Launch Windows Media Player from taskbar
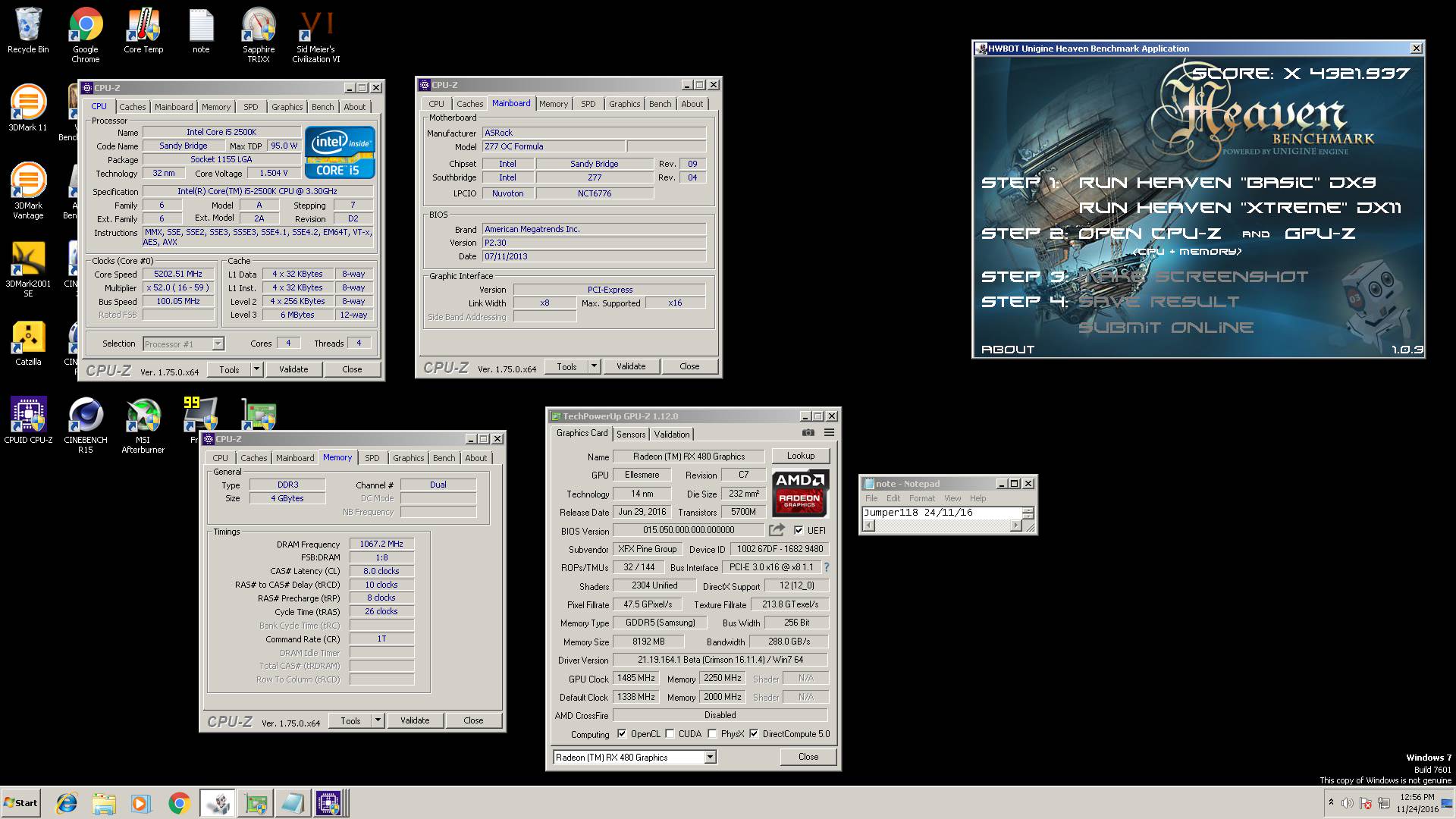The height and width of the screenshot is (819, 1456). coord(141,803)
